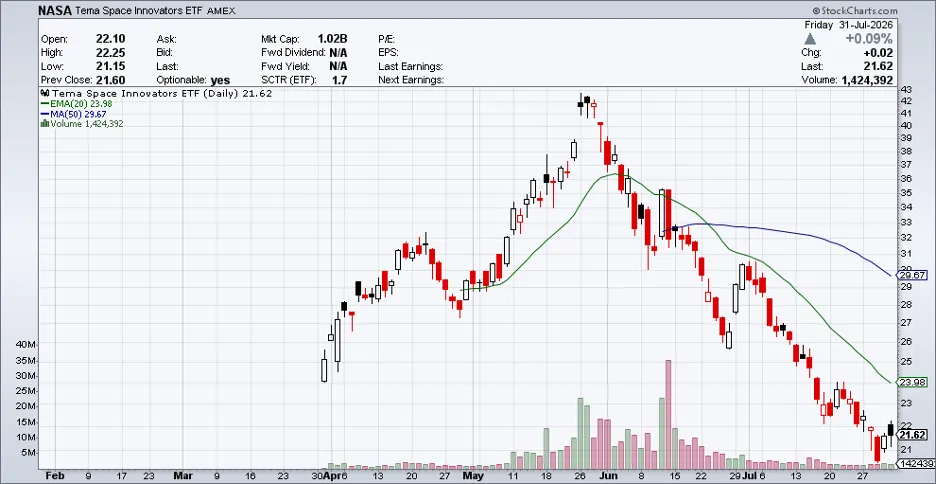Click the +0.09% percent change text
Viewport: 936px width, 484px height.
click(x=869, y=39)
